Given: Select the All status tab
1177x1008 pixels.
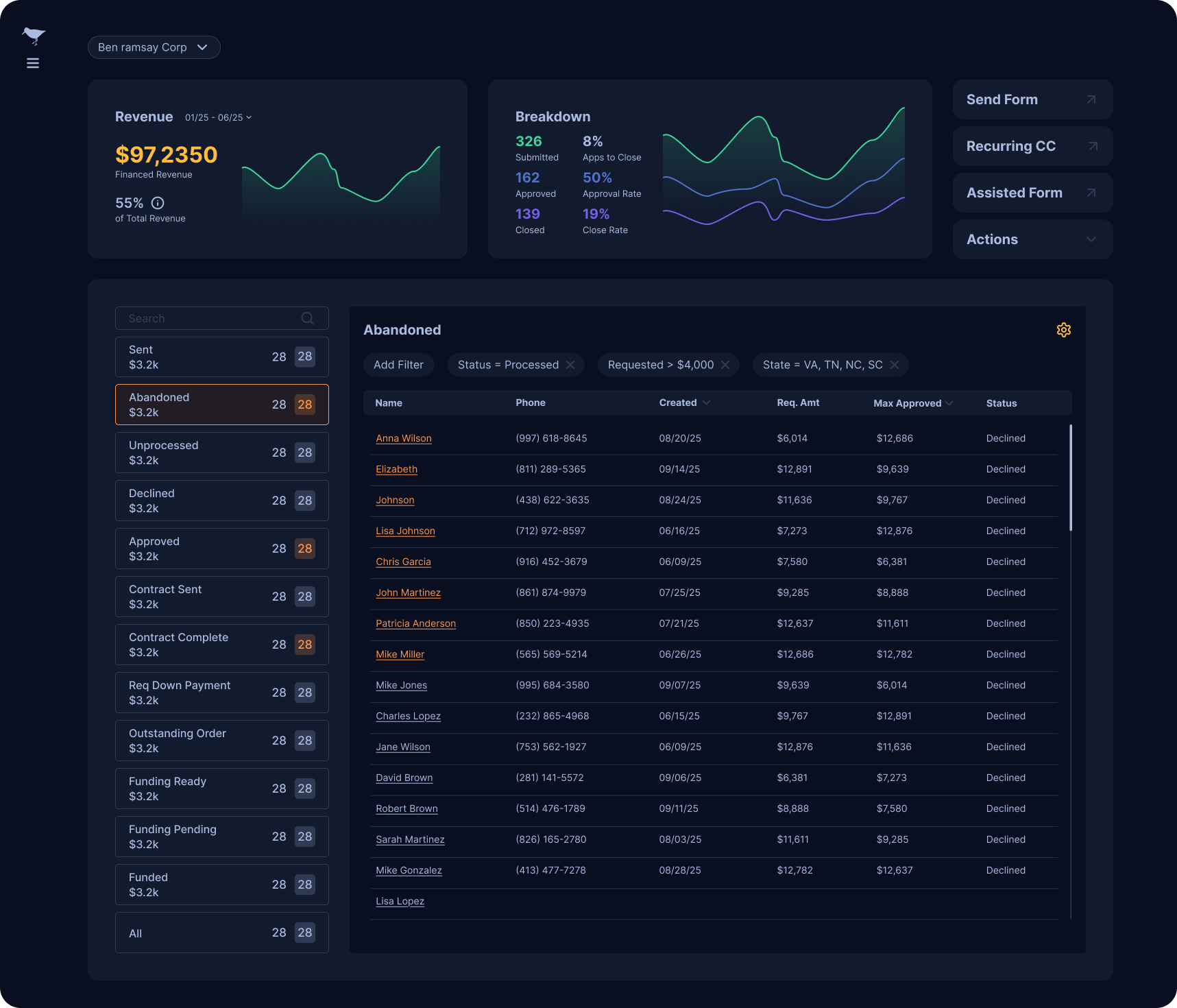Looking at the screenshot, I should [222, 933].
